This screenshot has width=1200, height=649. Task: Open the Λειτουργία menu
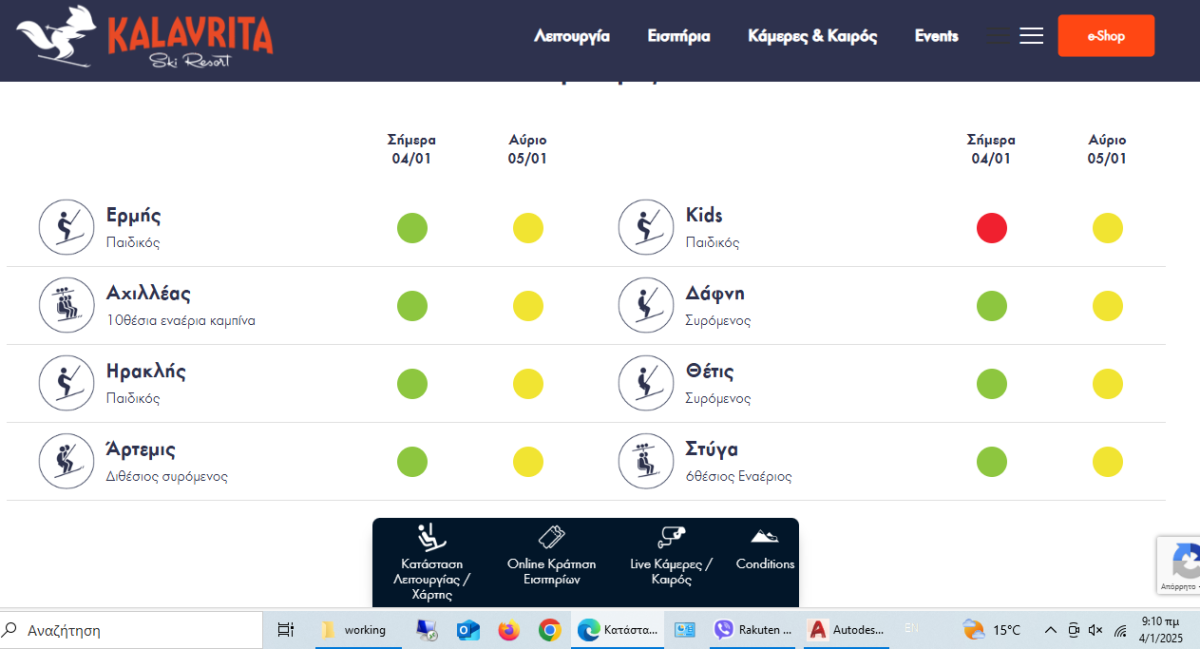click(x=572, y=36)
